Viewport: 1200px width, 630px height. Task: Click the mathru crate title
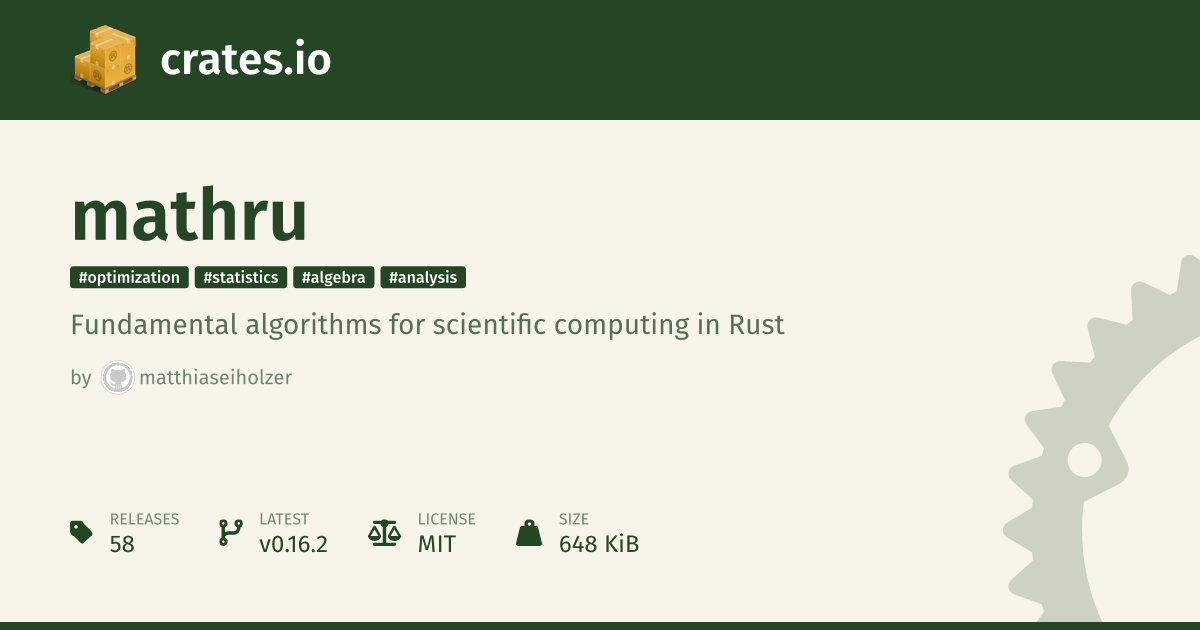point(189,216)
